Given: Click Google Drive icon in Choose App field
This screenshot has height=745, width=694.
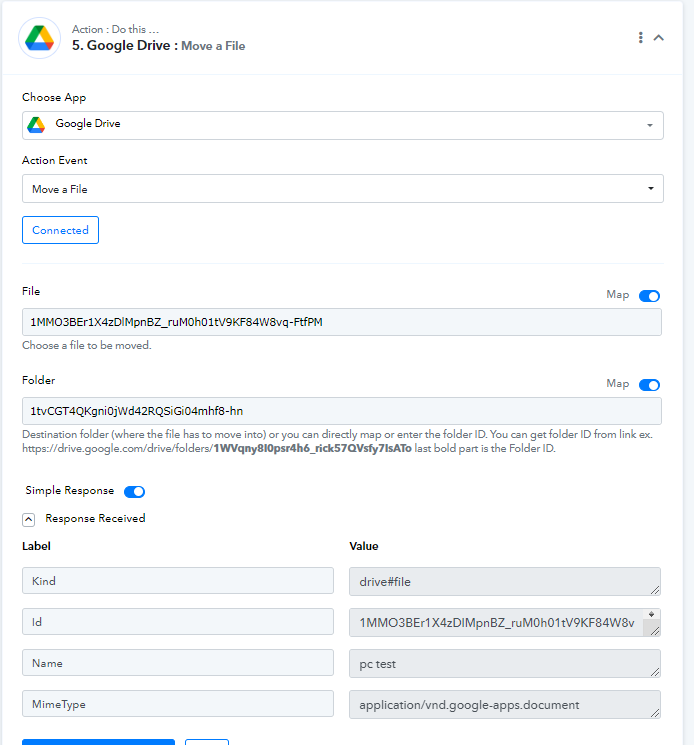Looking at the screenshot, I should (37, 125).
